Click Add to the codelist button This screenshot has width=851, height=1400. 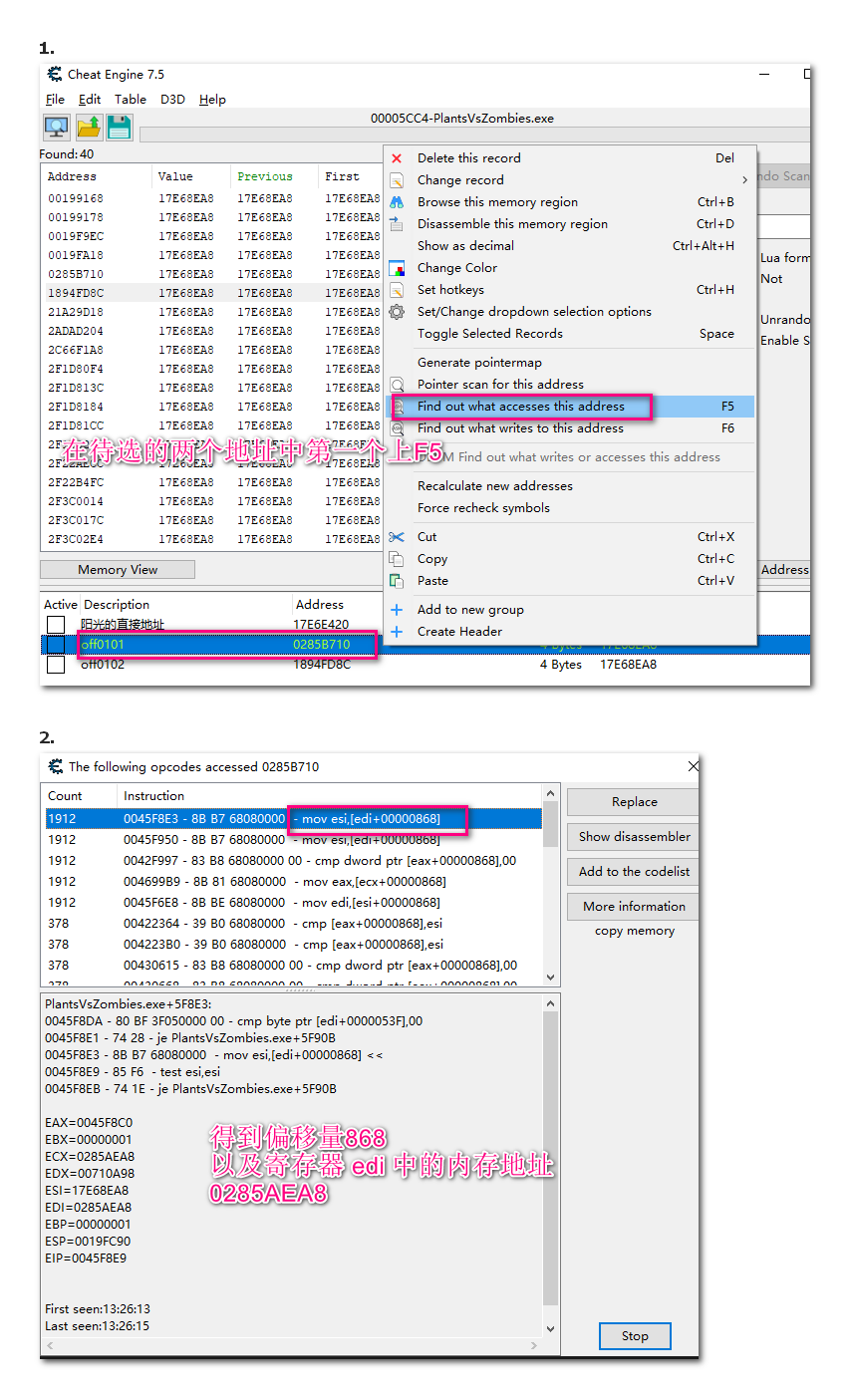[634, 872]
